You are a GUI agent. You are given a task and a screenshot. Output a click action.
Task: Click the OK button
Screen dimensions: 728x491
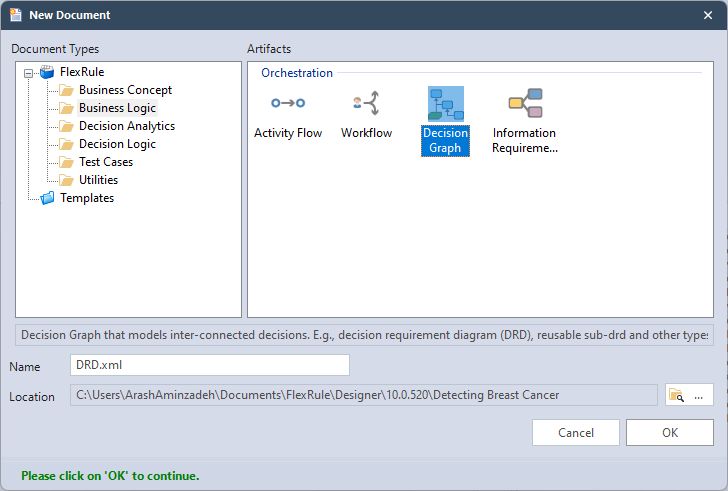coord(670,433)
